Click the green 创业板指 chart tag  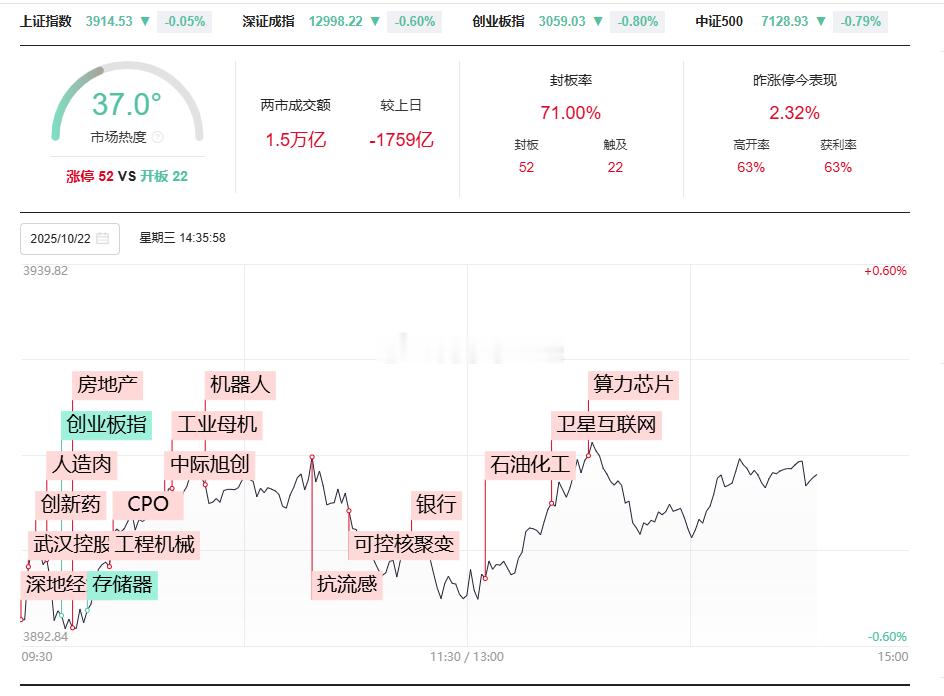tap(107, 424)
